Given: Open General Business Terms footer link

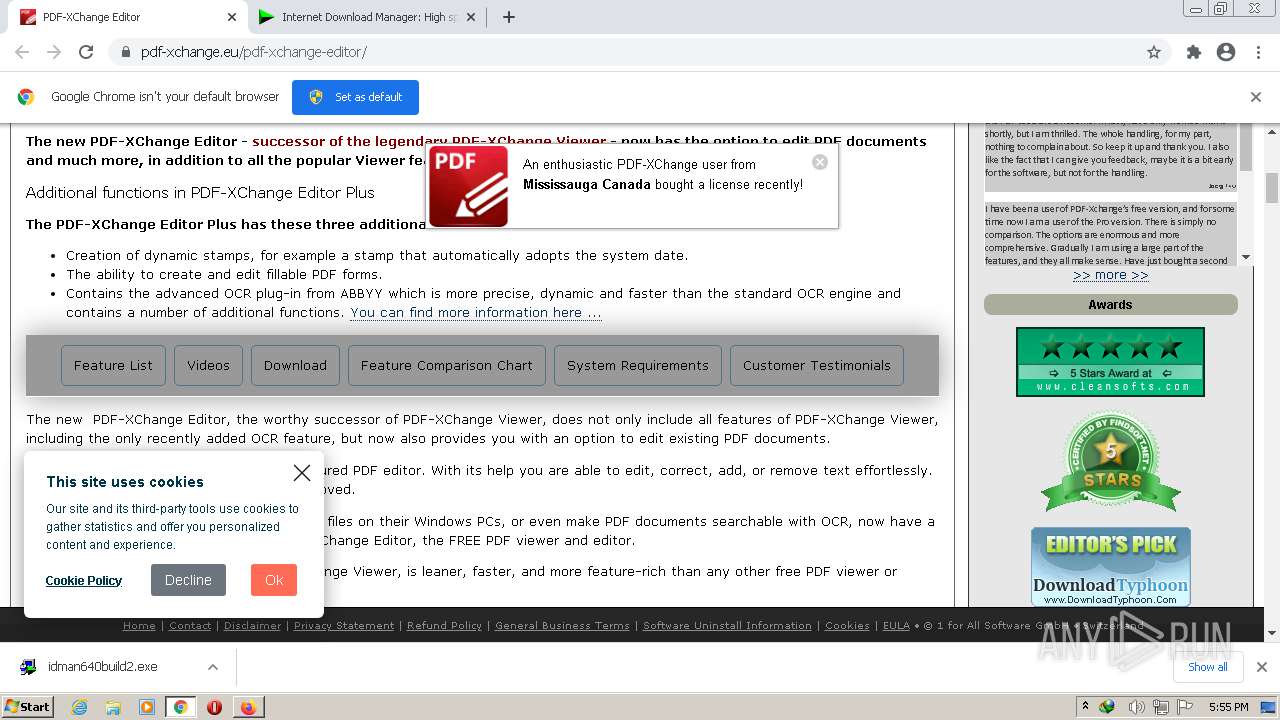Looking at the screenshot, I should point(562,626).
